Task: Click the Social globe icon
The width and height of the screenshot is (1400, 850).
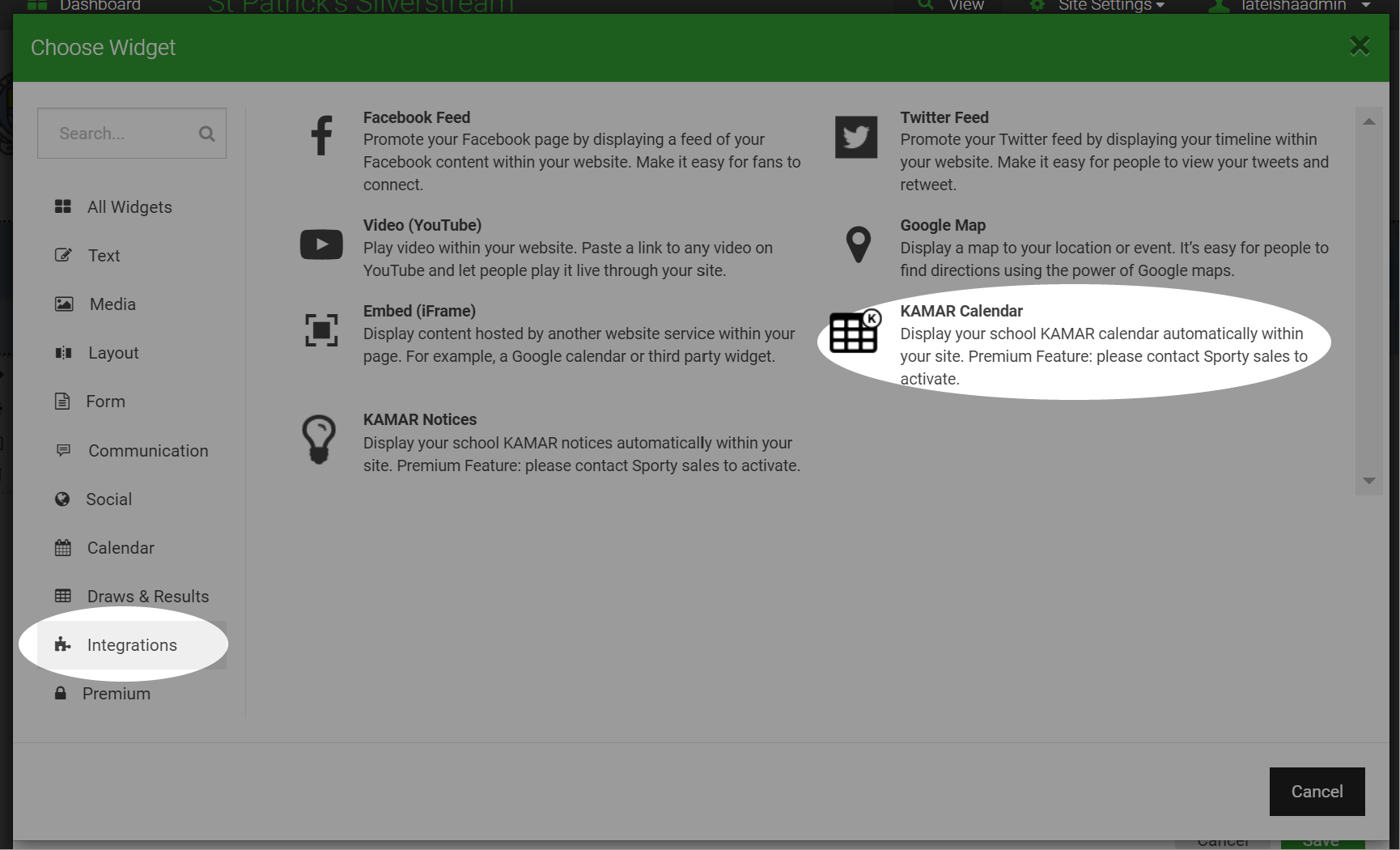Action: [62, 499]
